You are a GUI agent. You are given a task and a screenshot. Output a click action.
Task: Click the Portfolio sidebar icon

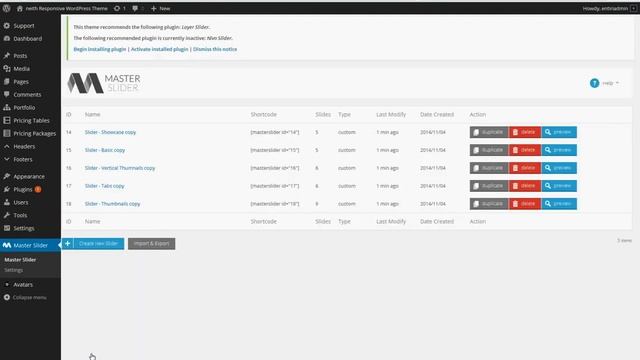[x=7, y=107]
